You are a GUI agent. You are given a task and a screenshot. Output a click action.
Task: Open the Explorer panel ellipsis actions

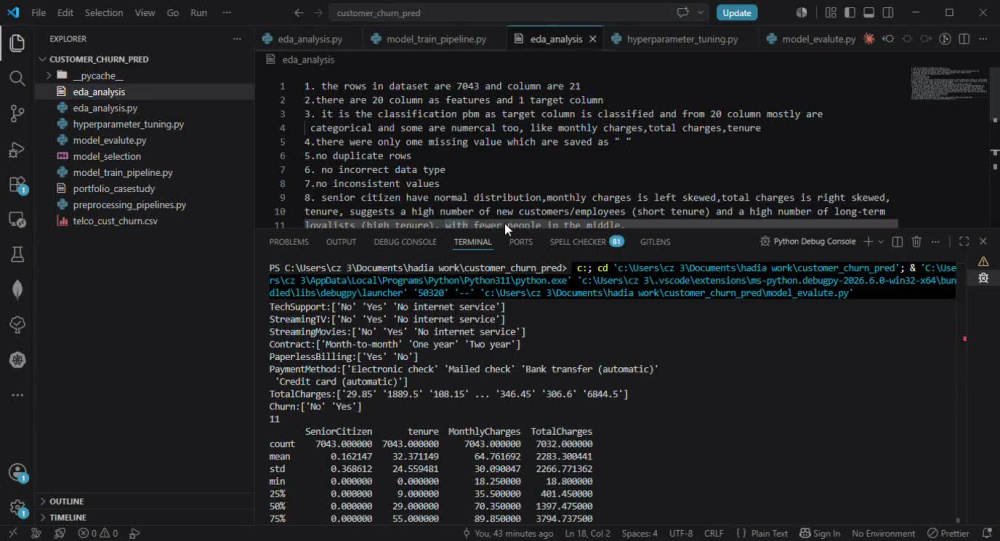tap(237, 39)
